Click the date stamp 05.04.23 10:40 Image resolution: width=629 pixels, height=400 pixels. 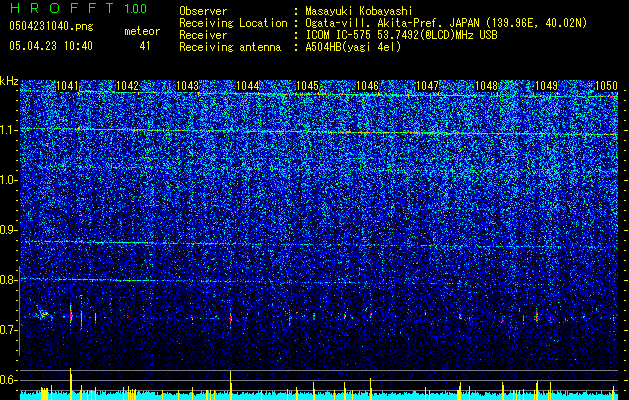(51, 46)
